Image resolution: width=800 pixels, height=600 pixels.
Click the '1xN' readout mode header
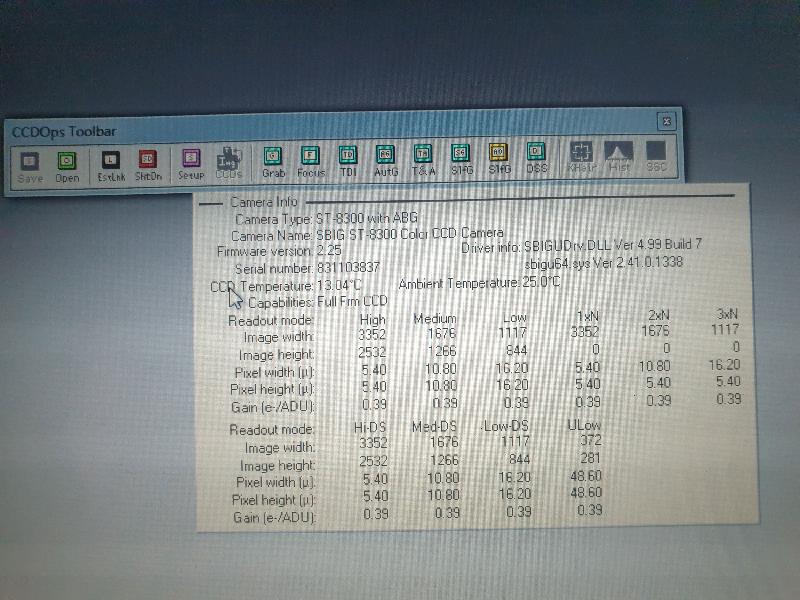tap(587, 316)
